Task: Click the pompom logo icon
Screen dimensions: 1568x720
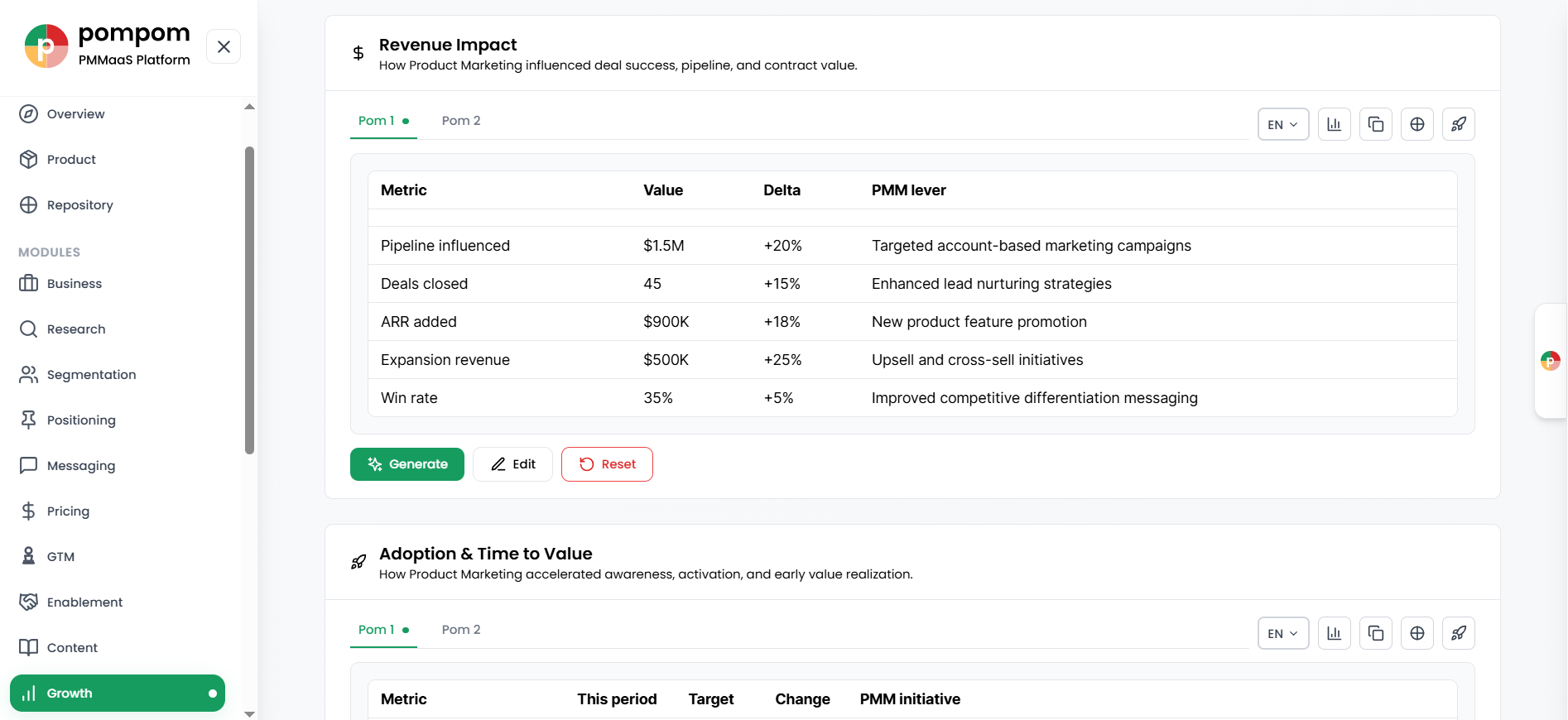Action: coord(46,46)
